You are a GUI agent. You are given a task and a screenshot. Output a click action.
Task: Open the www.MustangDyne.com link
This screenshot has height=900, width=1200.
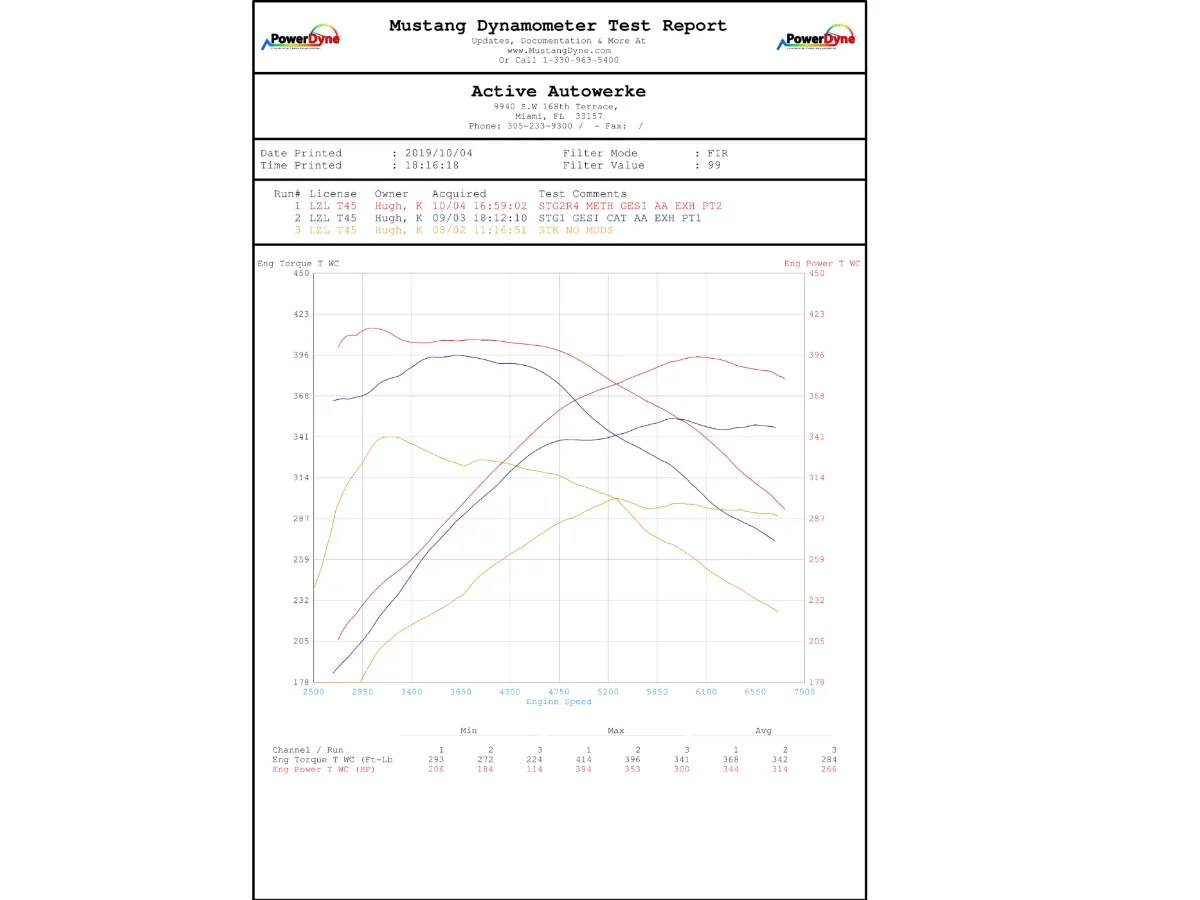coord(558,50)
